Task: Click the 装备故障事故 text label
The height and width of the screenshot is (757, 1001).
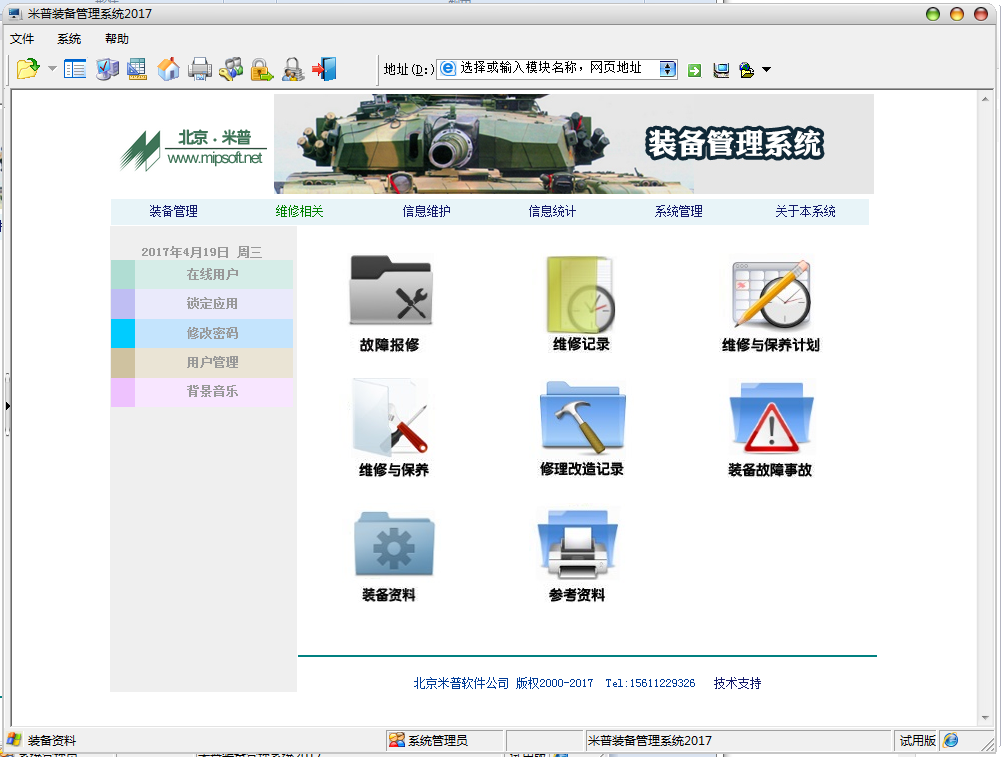Action: pos(770,470)
